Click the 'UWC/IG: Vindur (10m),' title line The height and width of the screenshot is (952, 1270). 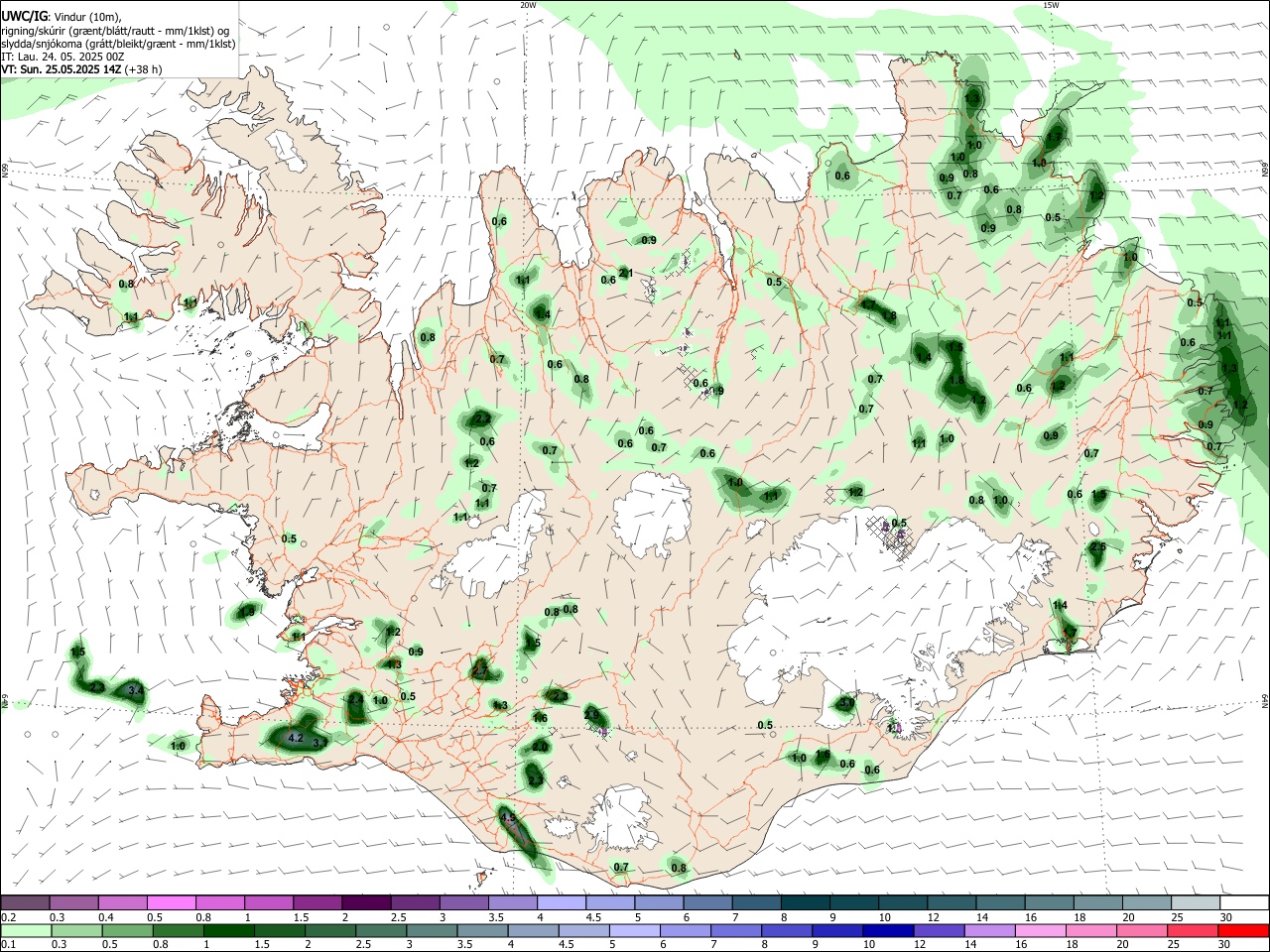click(61, 17)
